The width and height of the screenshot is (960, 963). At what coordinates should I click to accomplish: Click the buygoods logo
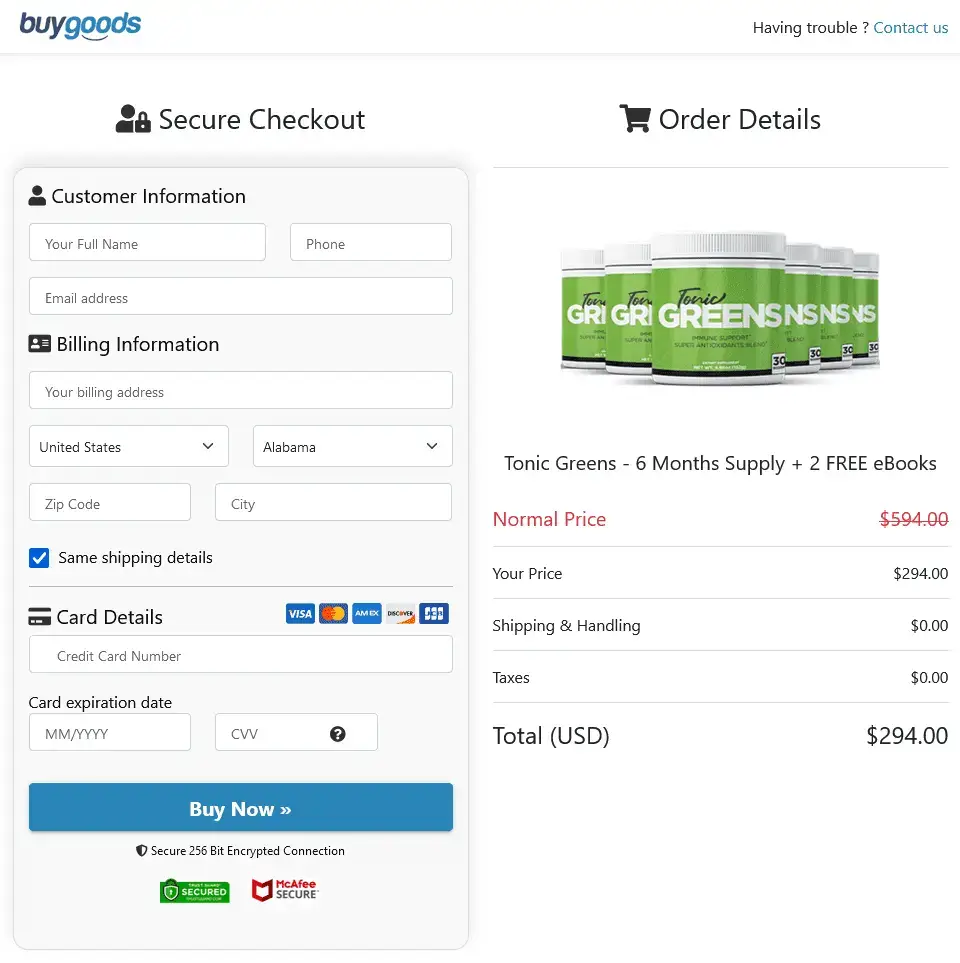[x=80, y=25]
